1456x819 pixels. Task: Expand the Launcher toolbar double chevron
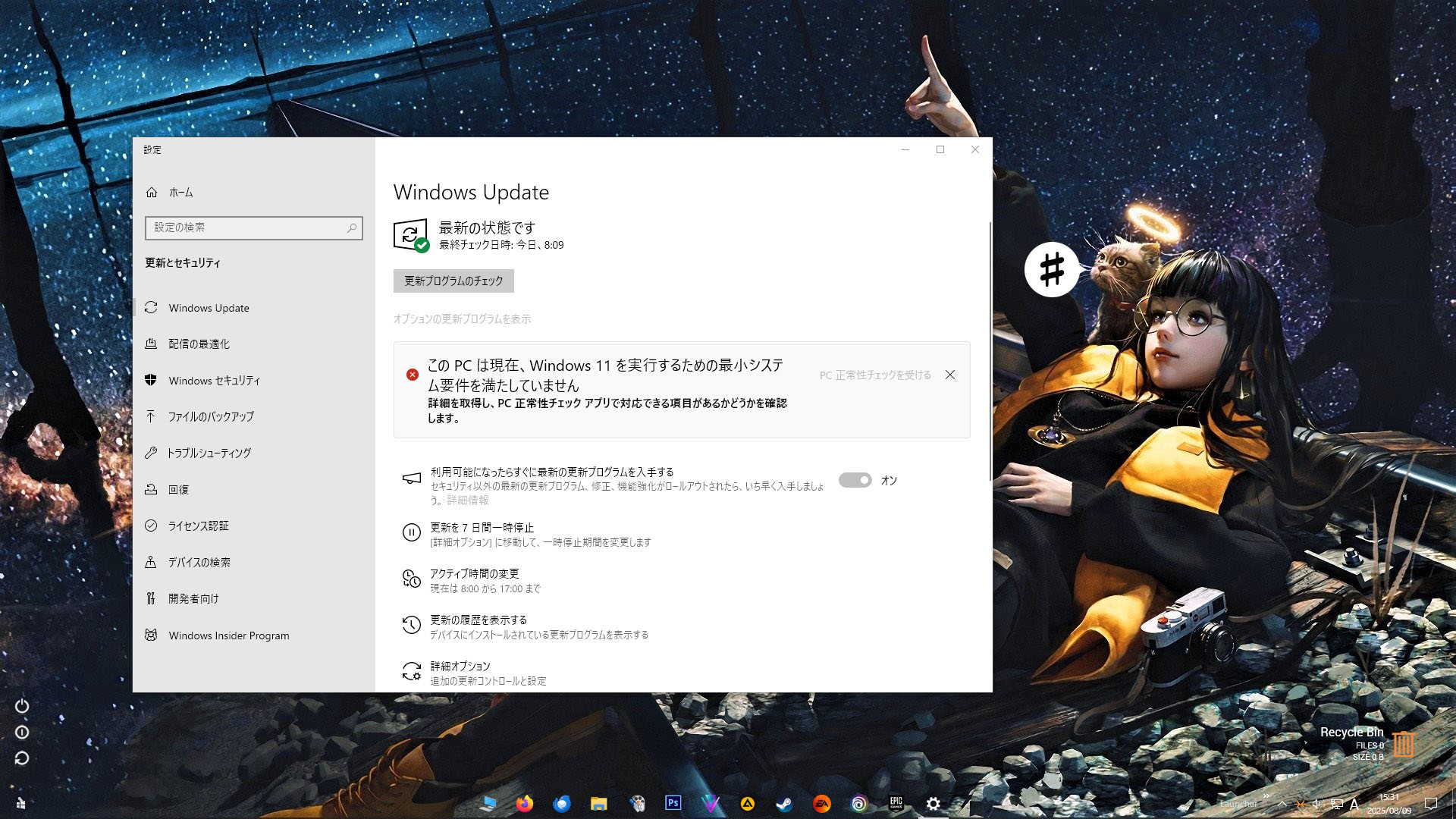pyautogui.click(x=1266, y=795)
